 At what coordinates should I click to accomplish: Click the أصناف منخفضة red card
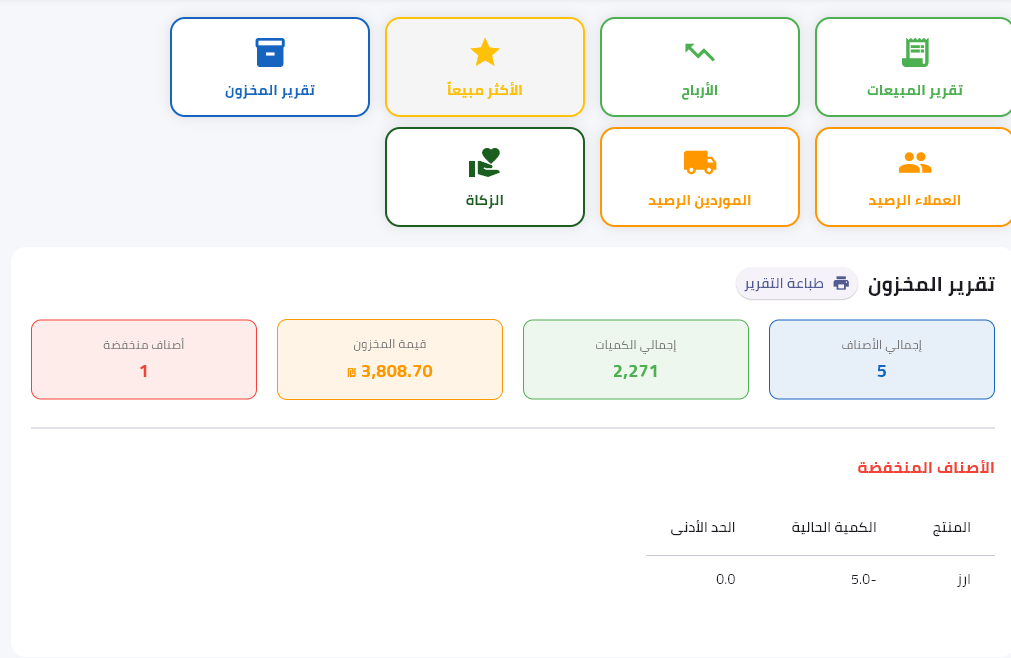tap(144, 360)
